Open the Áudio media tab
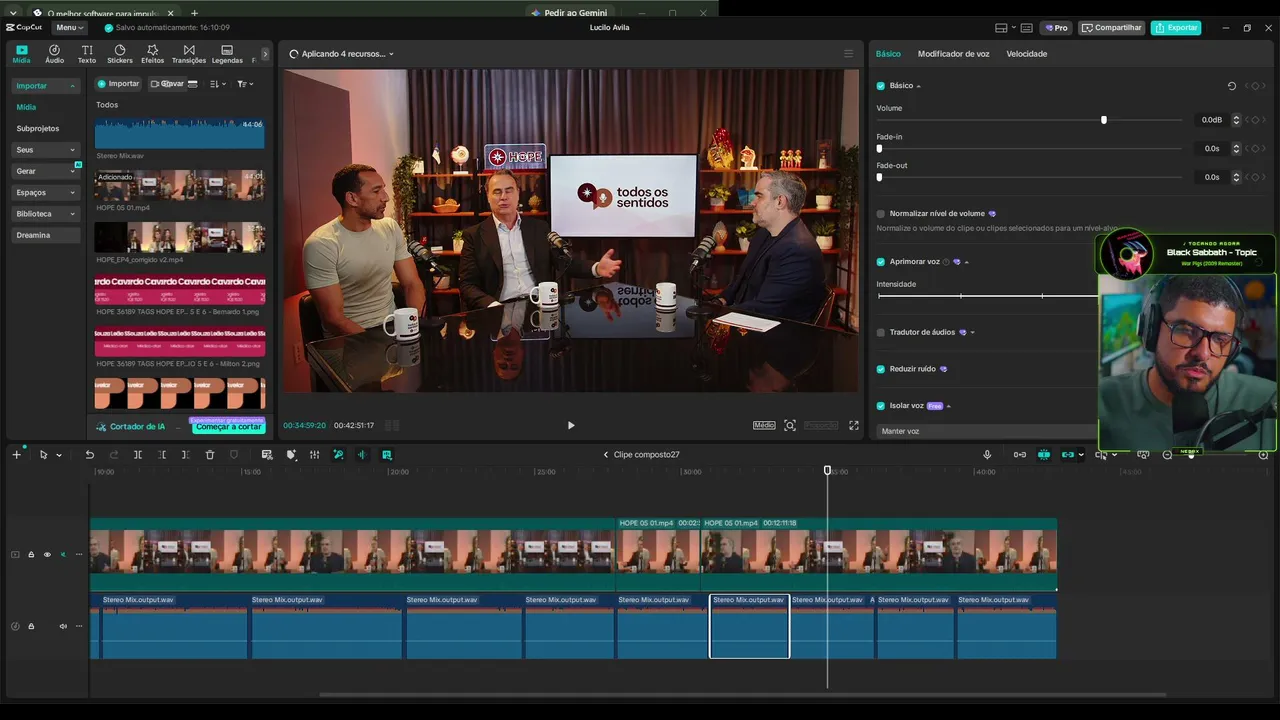The height and width of the screenshot is (720, 1280). (x=54, y=54)
